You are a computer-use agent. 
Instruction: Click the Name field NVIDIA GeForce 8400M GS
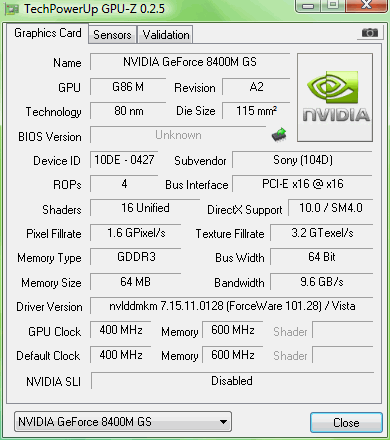point(190,62)
